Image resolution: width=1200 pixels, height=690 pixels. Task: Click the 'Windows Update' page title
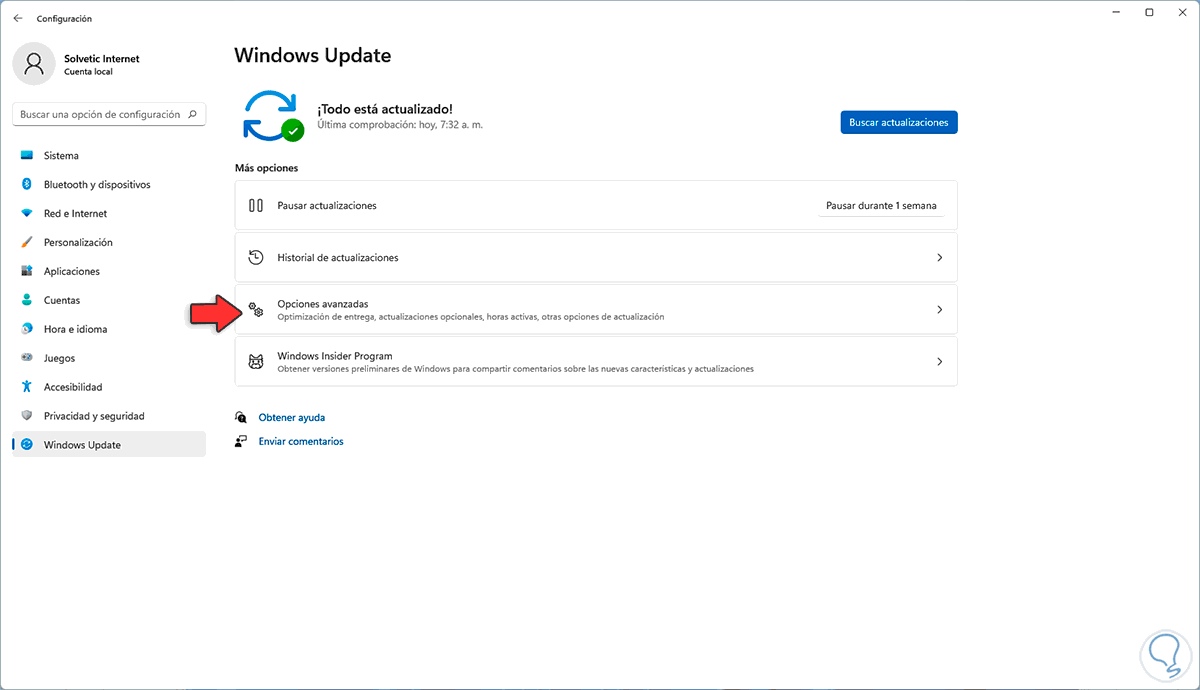pyautogui.click(x=313, y=55)
